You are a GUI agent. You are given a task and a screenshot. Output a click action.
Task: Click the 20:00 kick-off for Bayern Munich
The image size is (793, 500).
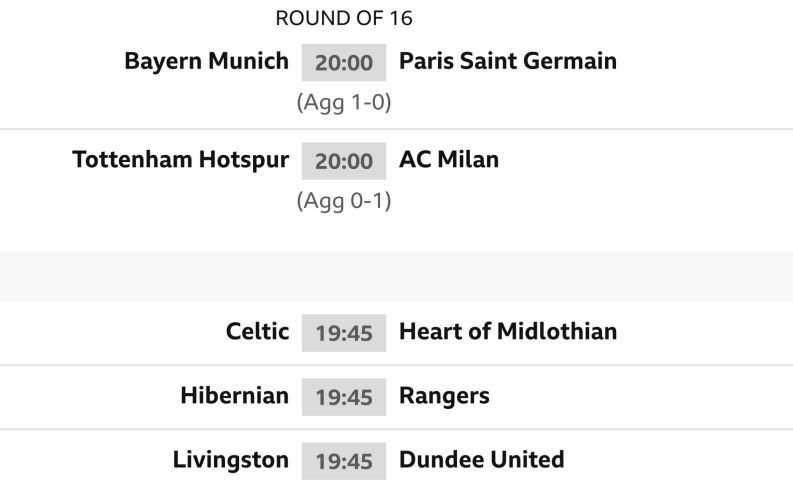click(x=344, y=63)
